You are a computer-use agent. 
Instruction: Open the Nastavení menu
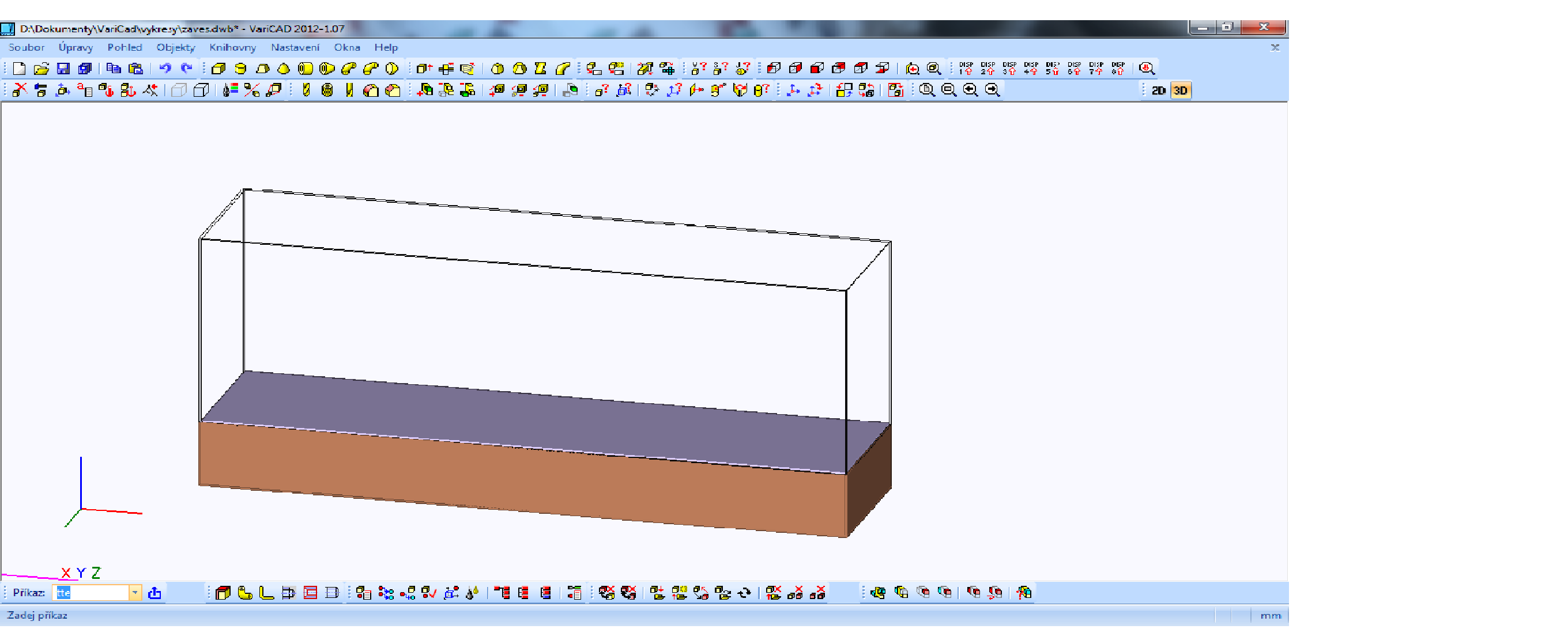point(295,47)
